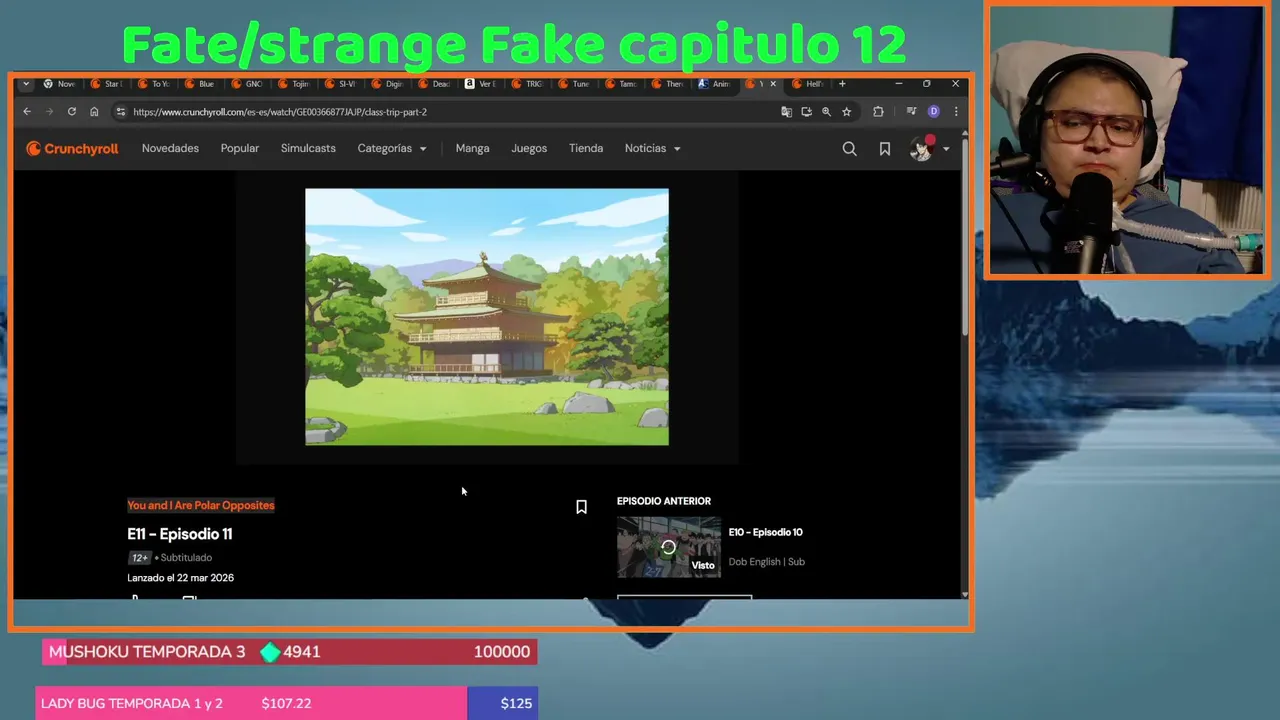Open Novedades in the navigation bar
The height and width of the screenshot is (720, 1280).
pyautogui.click(x=170, y=149)
